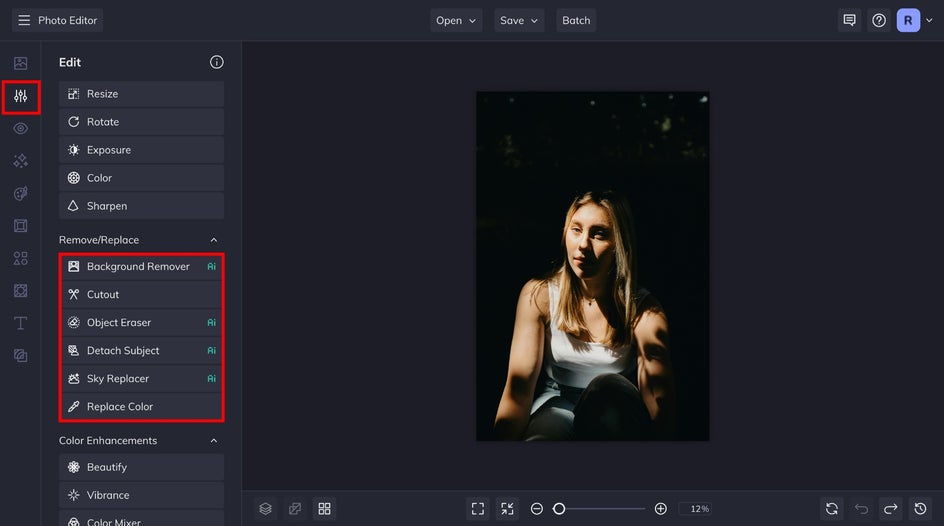Open the Background Remover tool
Screen dimensions: 944x526
141,267
